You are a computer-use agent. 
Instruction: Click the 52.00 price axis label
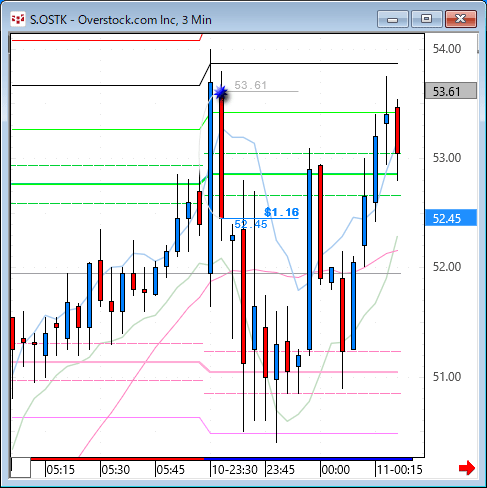pyautogui.click(x=447, y=267)
